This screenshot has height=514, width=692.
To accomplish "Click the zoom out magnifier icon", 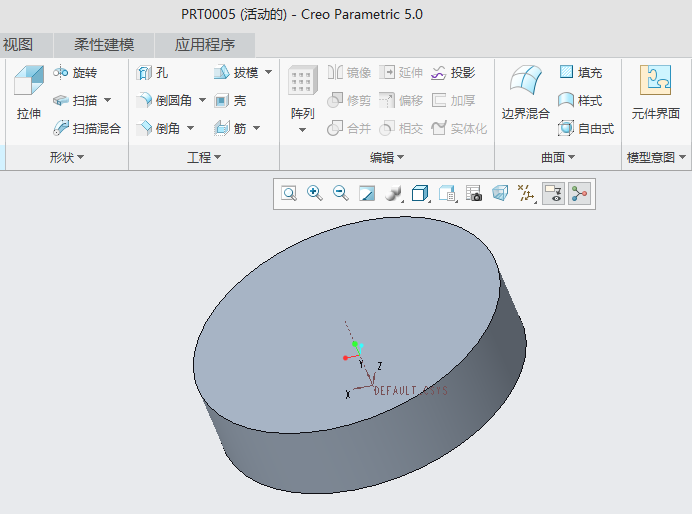I will (341, 194).
